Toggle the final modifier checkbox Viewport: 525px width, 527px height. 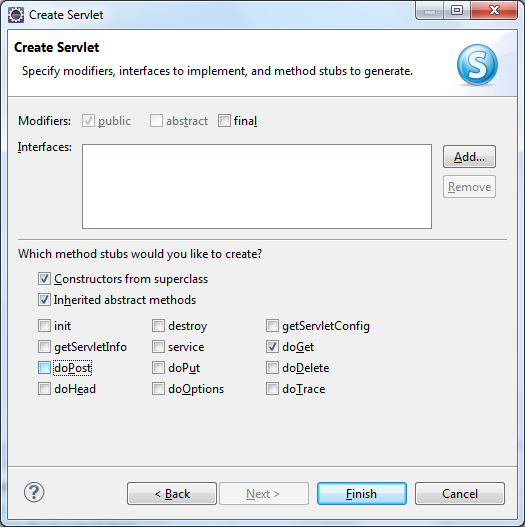[224, 121]
